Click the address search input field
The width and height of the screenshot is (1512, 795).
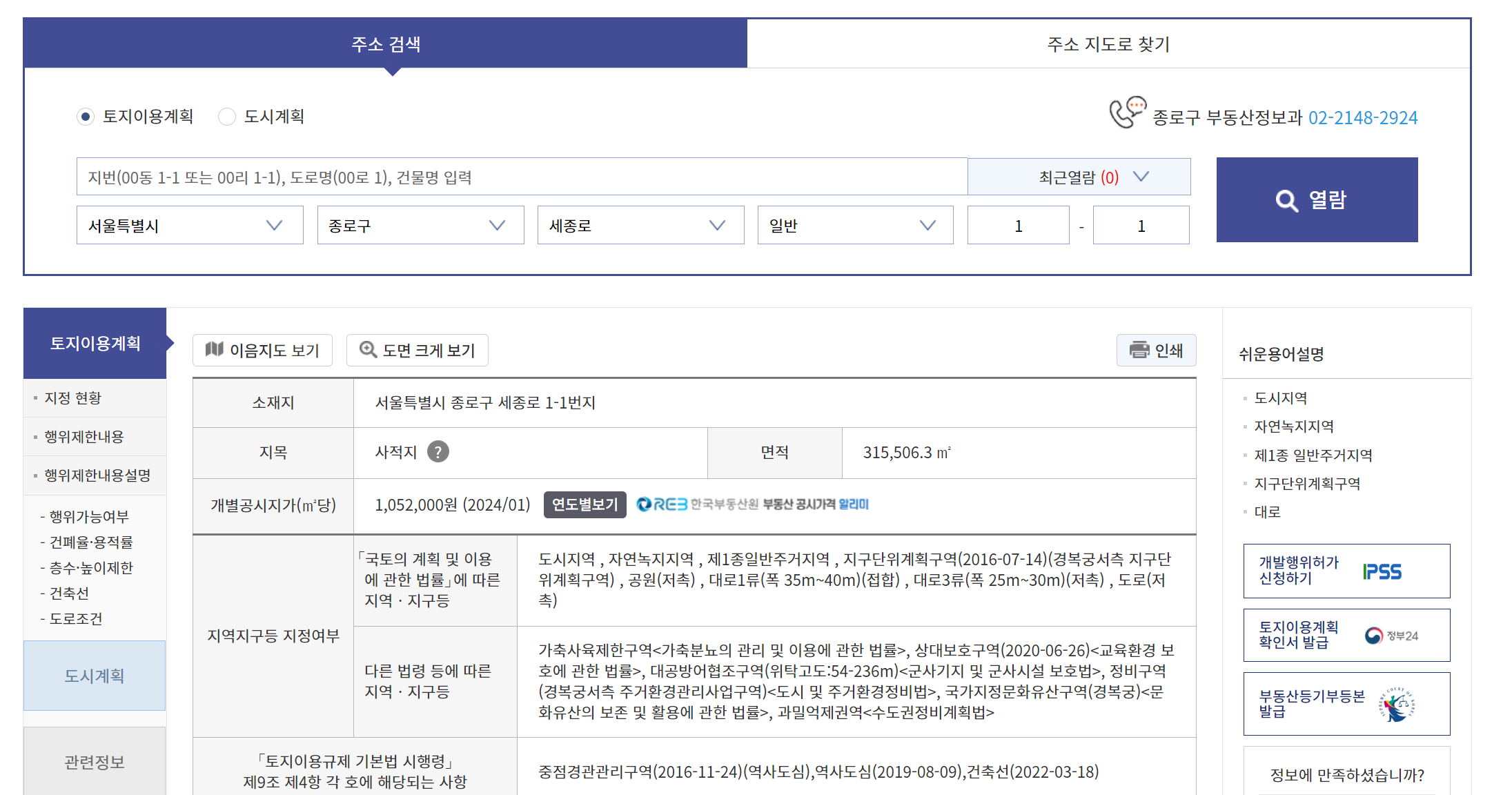point(521,177)
